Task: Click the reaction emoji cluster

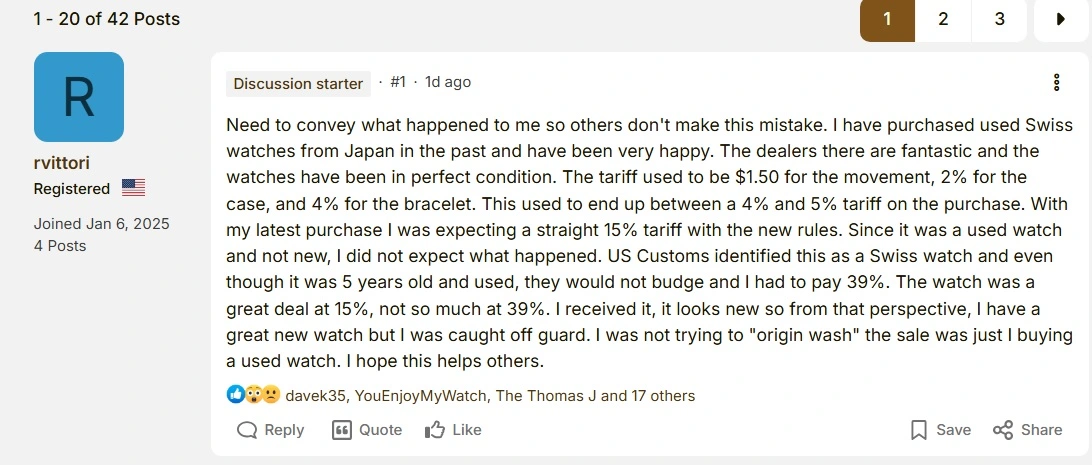Action: coord(253,395)
